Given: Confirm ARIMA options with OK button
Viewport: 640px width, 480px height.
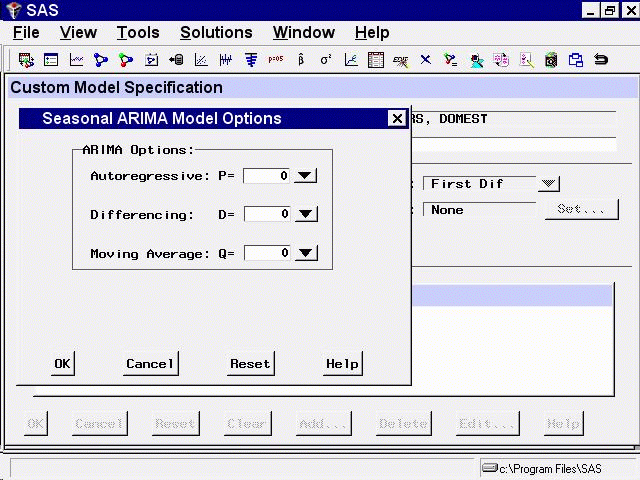Looking at the screenshot, I should tap(62, 364).
